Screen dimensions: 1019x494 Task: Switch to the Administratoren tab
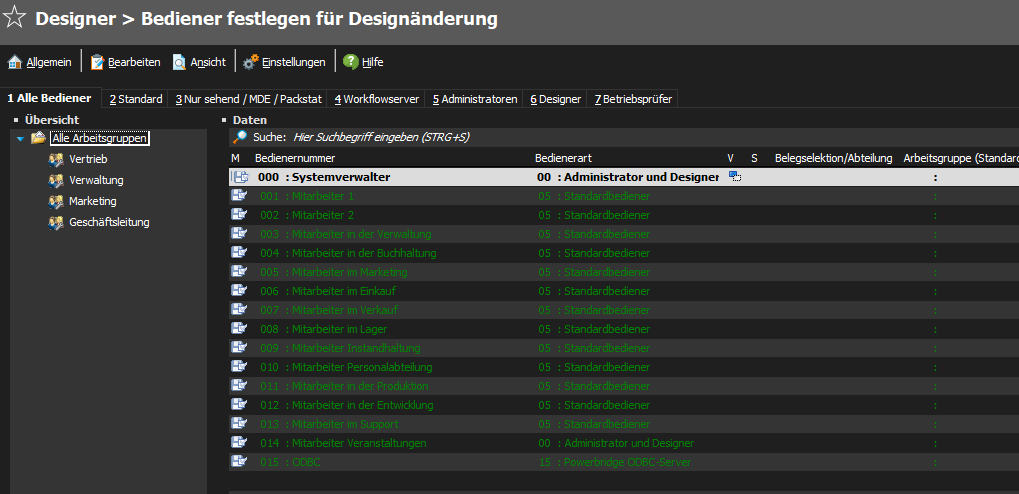pos(474,99)
